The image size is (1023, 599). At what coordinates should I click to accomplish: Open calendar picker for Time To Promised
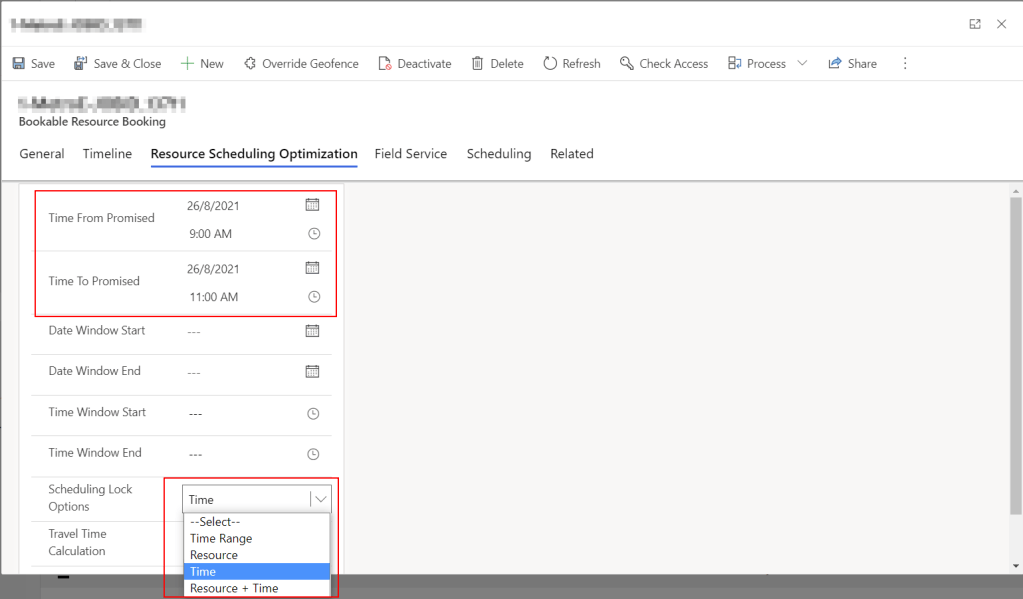coord(312,268)
